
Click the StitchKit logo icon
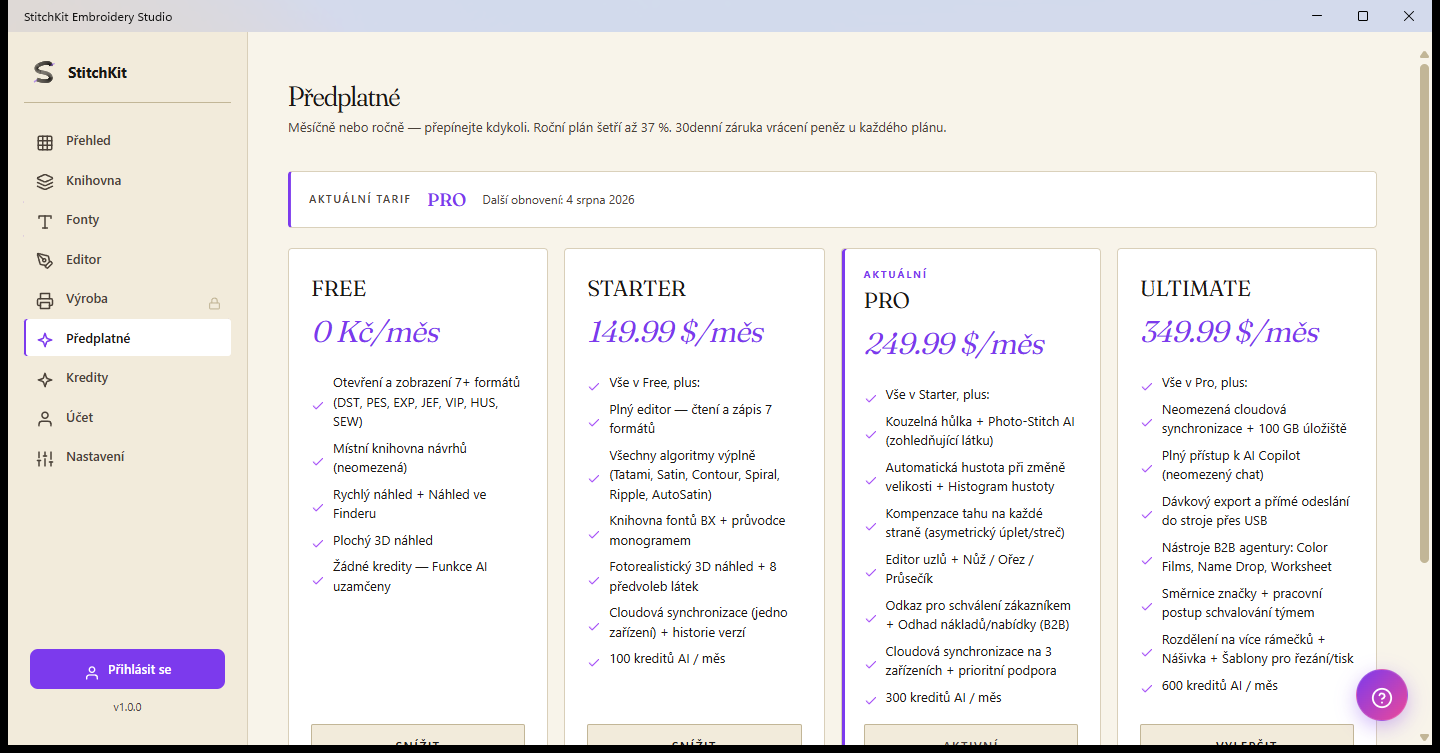coord(43,72)
